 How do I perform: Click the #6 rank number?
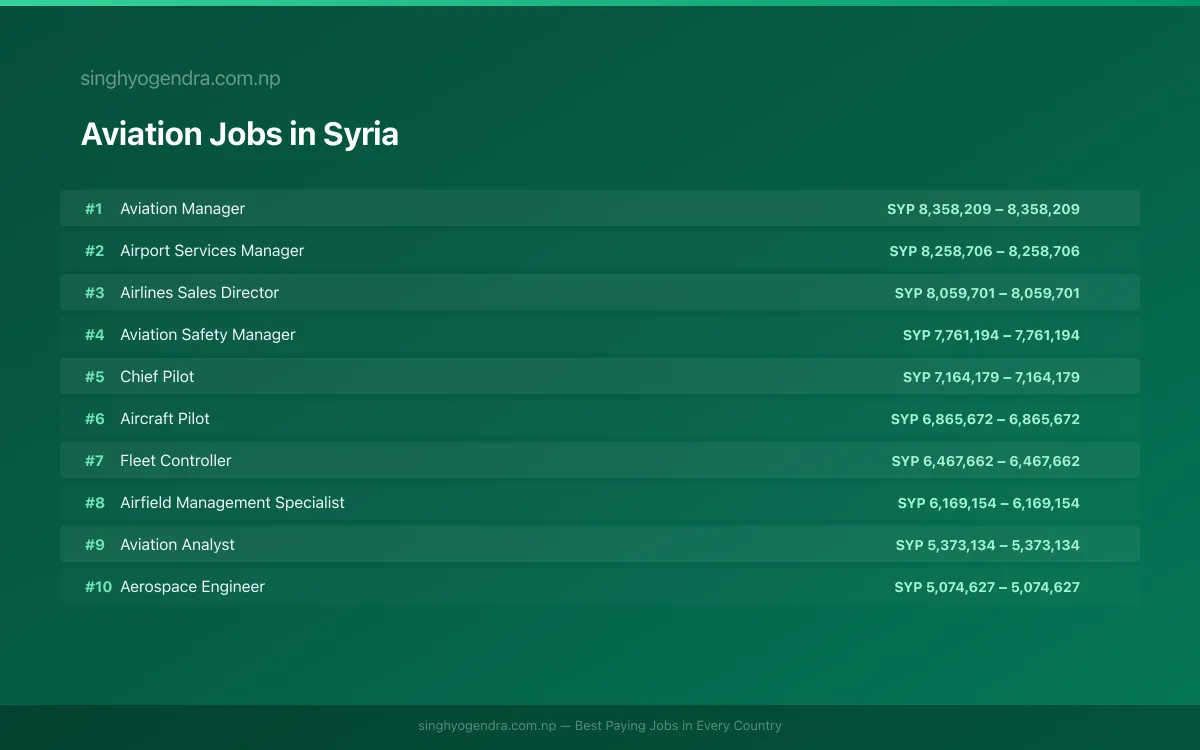[x=94, y=419]
